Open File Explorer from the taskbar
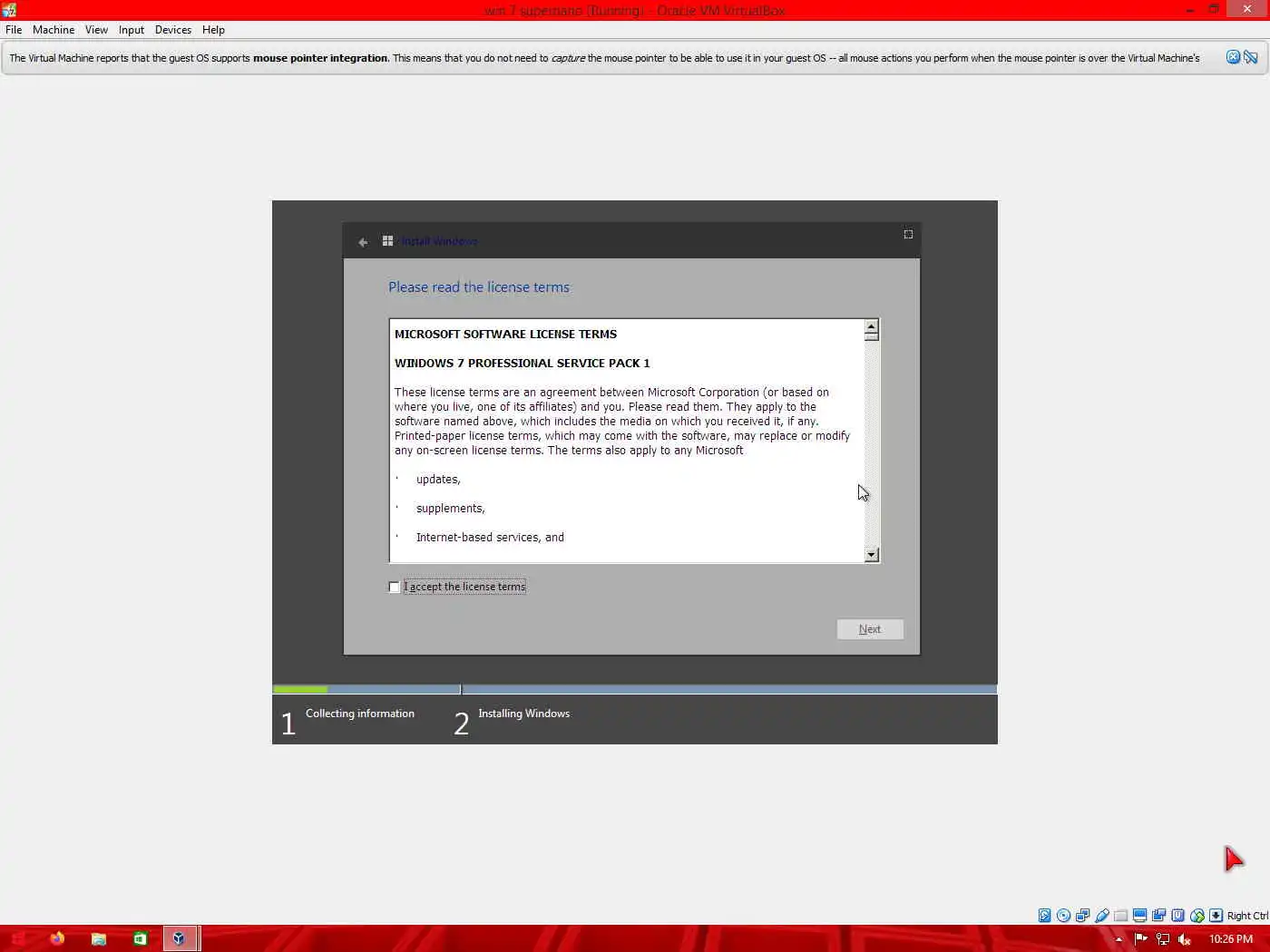Image resolution: width=1270 pixels, height=952 pixels. (99, 938)
